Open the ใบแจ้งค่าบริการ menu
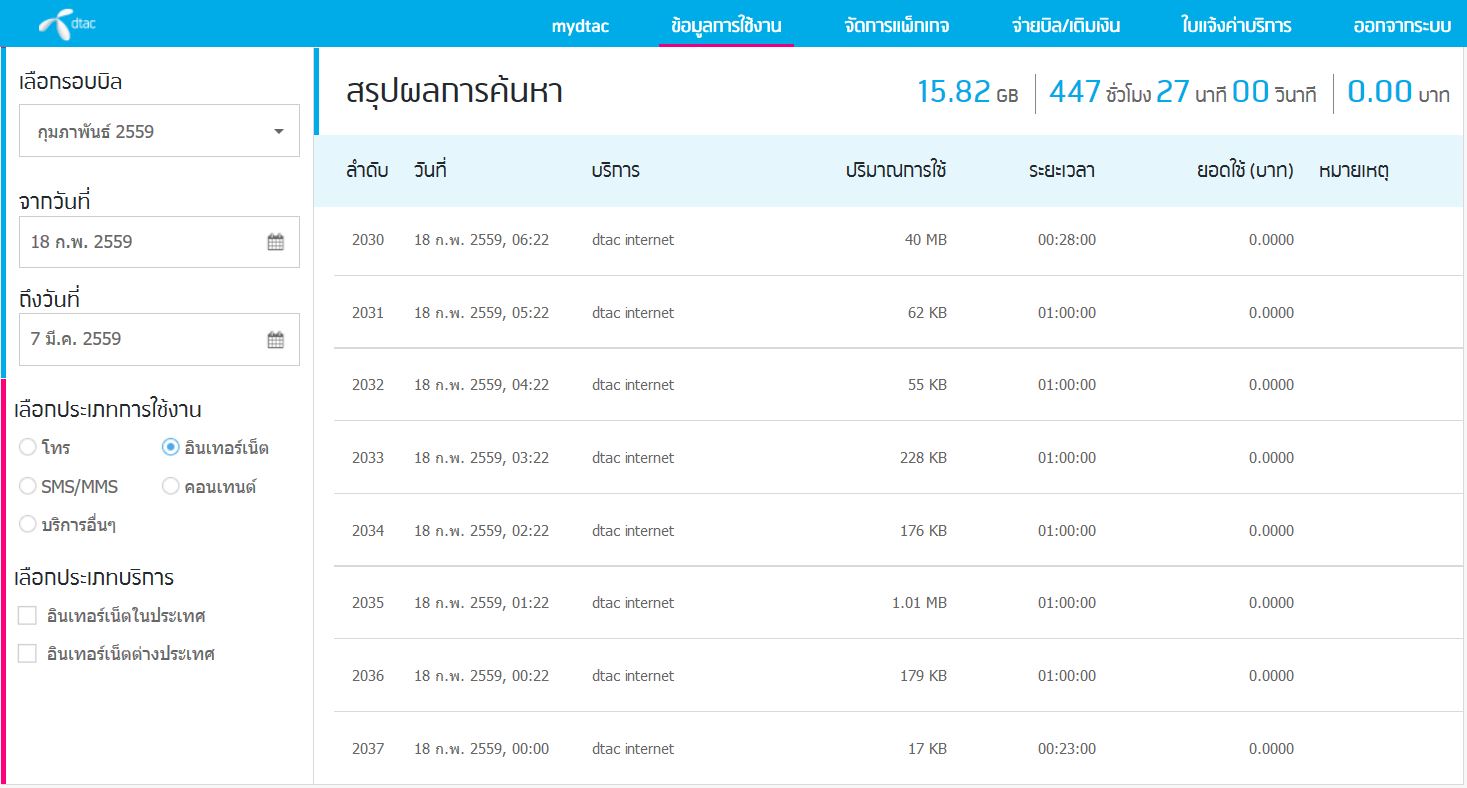Image resolution: width=1467 pixels, height=788 pixels. pyautogui.click(x=1236, y=26)
